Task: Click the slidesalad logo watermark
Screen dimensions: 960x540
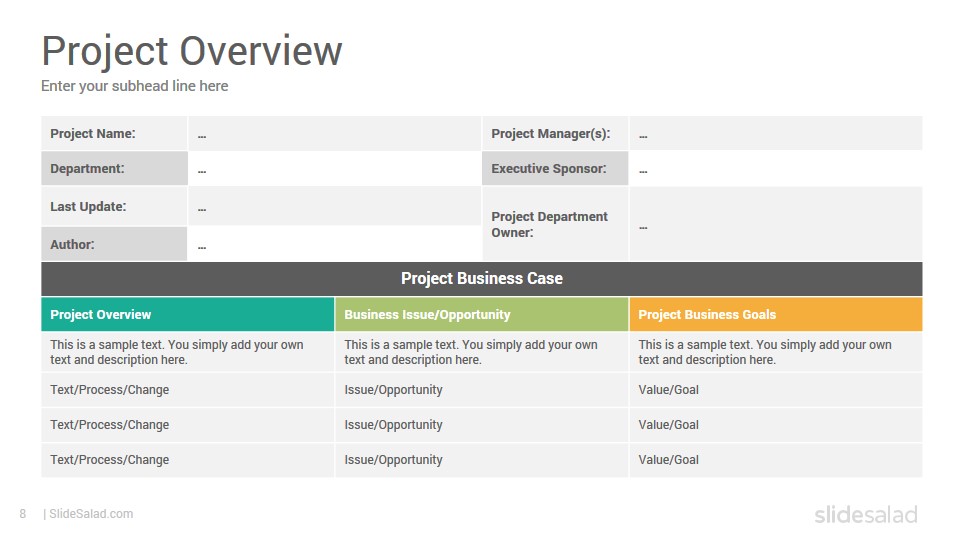Action: pos(866,514)
